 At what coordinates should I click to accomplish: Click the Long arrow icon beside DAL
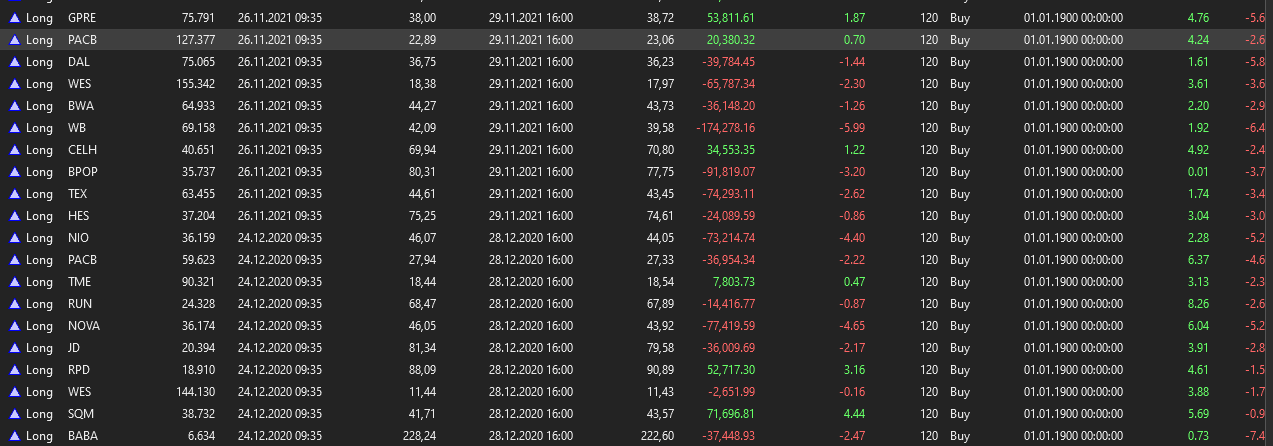pos(15,62)
